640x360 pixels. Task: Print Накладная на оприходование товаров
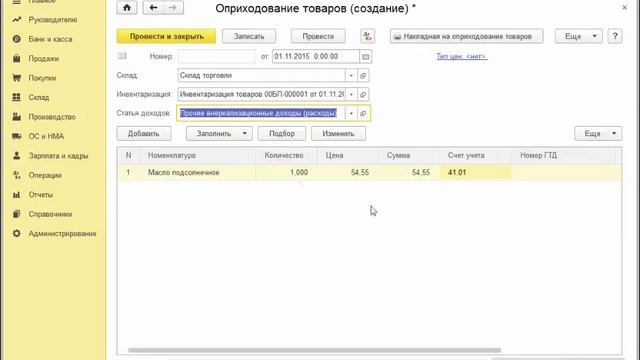(x=467, y=36)
